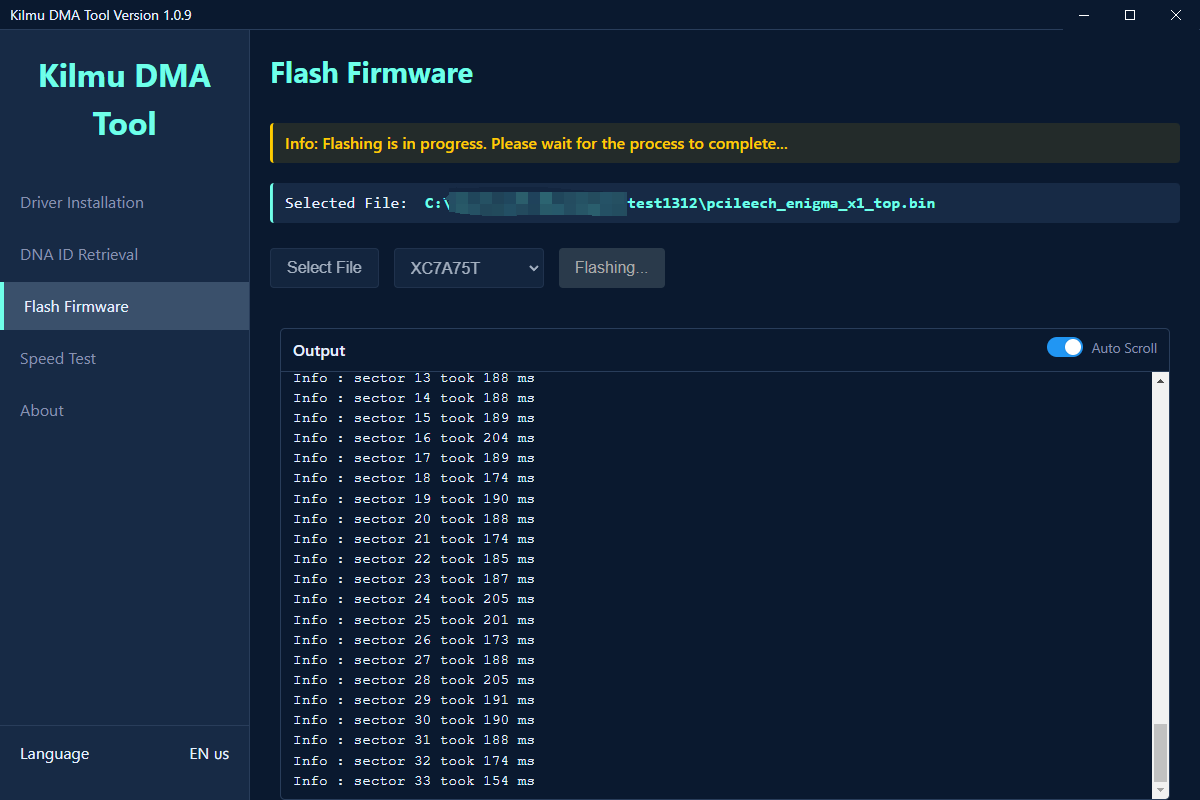Click the Flashing... button
This screenshot has height=800, width=1200.
point(612,268)
